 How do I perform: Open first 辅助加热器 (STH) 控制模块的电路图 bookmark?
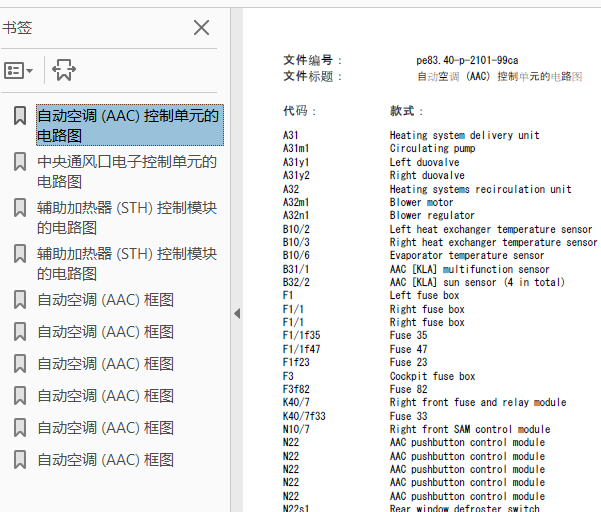tap(127, 217)
